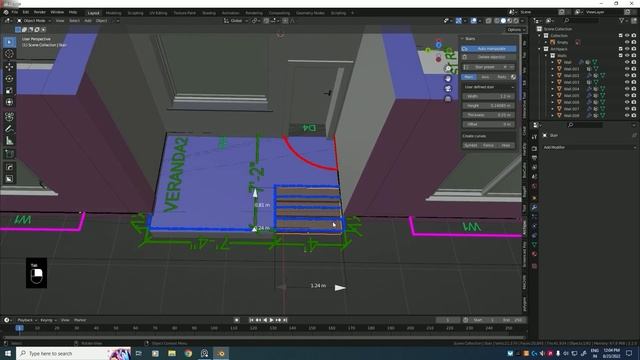
Task: Expand Wall.001 in the outliner
Action: 553,69
